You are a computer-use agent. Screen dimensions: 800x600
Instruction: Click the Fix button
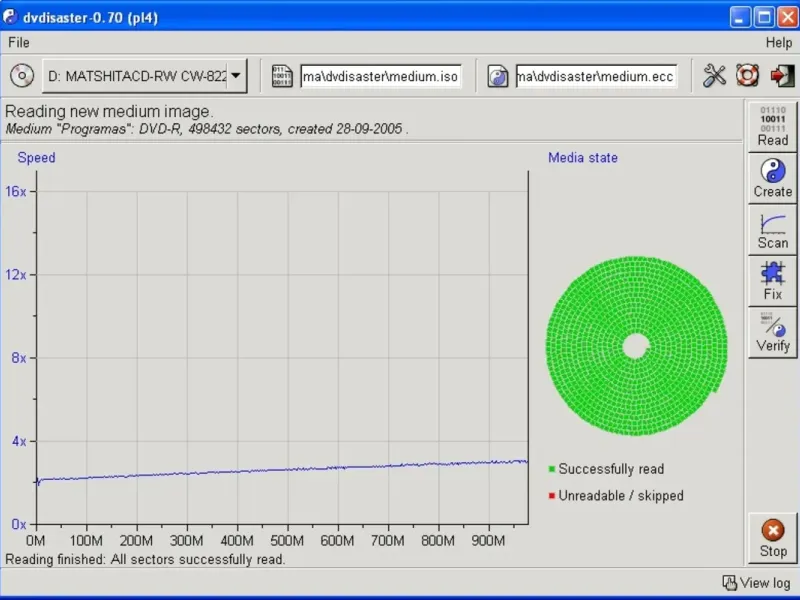point(772,281)
